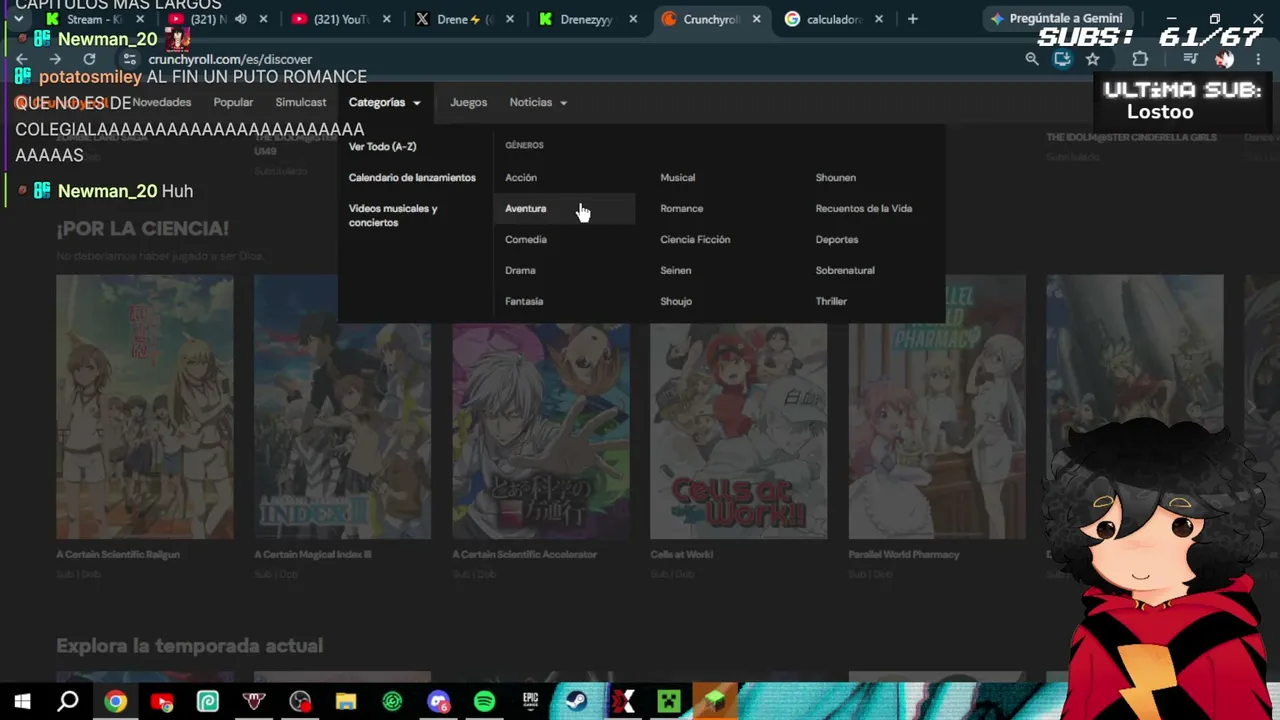The image size is (1280, 720).
Task: Click the Parallel World Pharmacy title text
Action: coord(904,554)
